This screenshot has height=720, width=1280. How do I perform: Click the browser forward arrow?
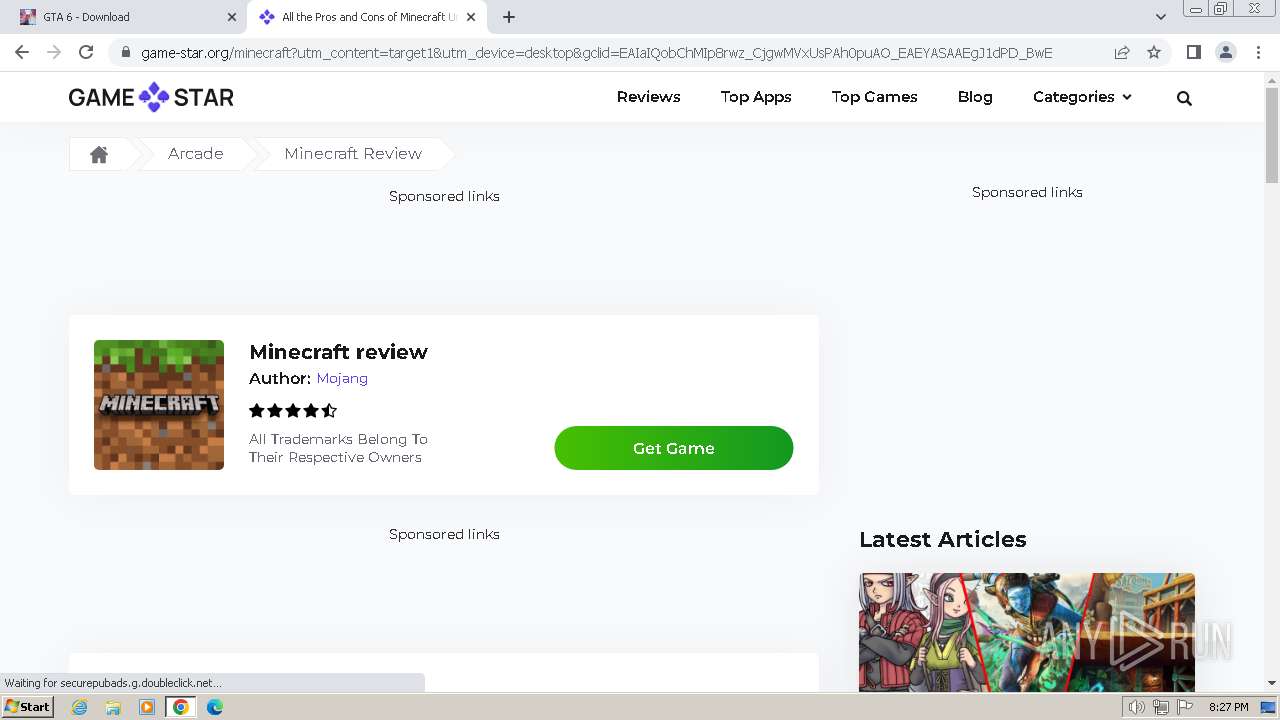[x=54, y=52]
